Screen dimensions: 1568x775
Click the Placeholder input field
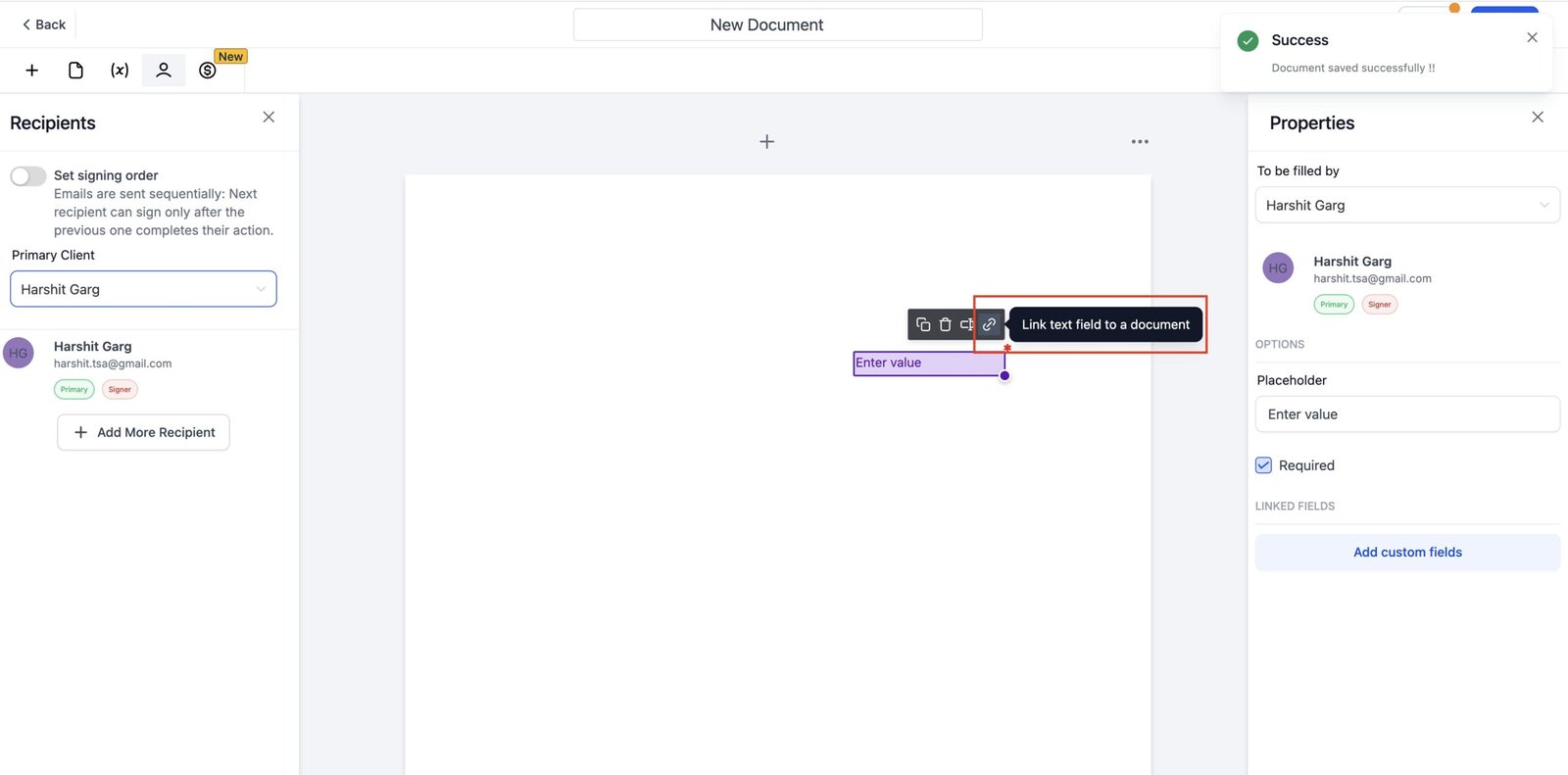coord(1407,414)
